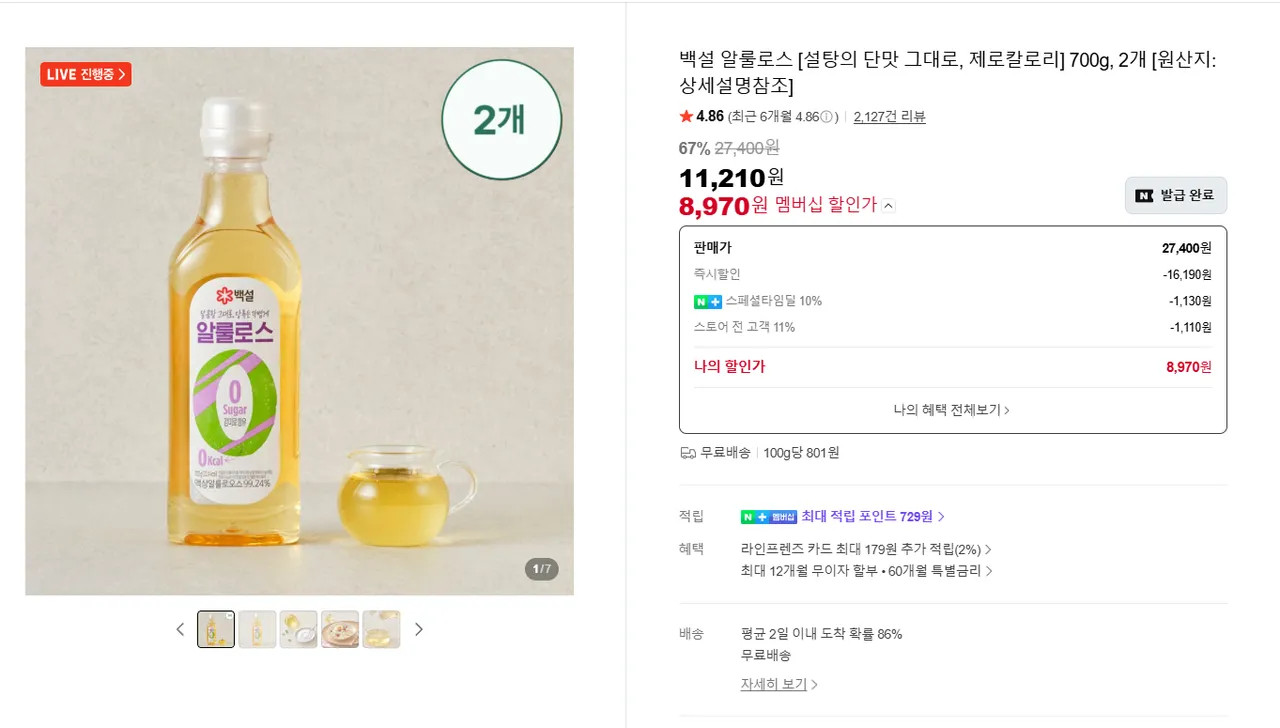This screenshot has height=728, width=1280.
Task: Open the 2,127건 리뷰 link
Action: coord(889,117)
